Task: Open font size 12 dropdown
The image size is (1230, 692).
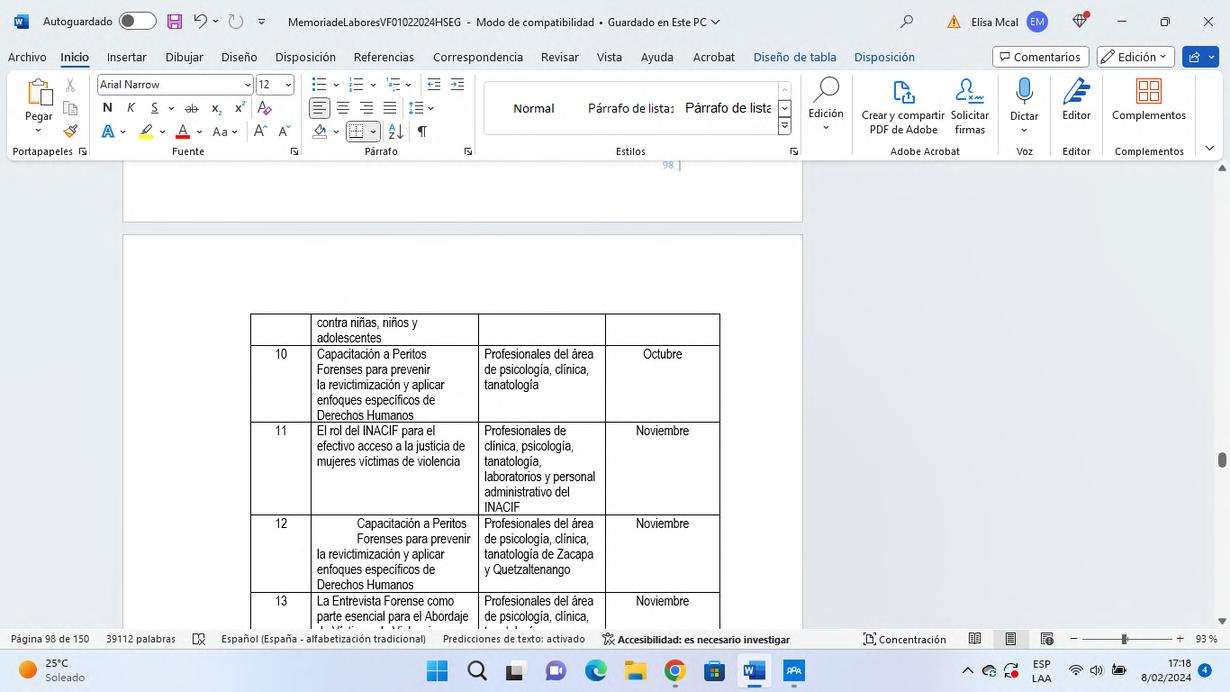Action: tap(288, 85)
